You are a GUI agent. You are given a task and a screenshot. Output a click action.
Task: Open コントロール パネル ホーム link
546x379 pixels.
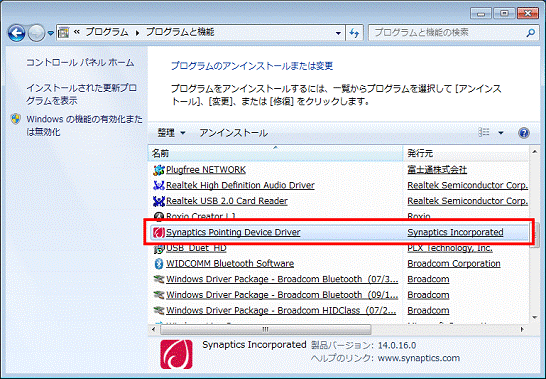[x=80, y=63]
